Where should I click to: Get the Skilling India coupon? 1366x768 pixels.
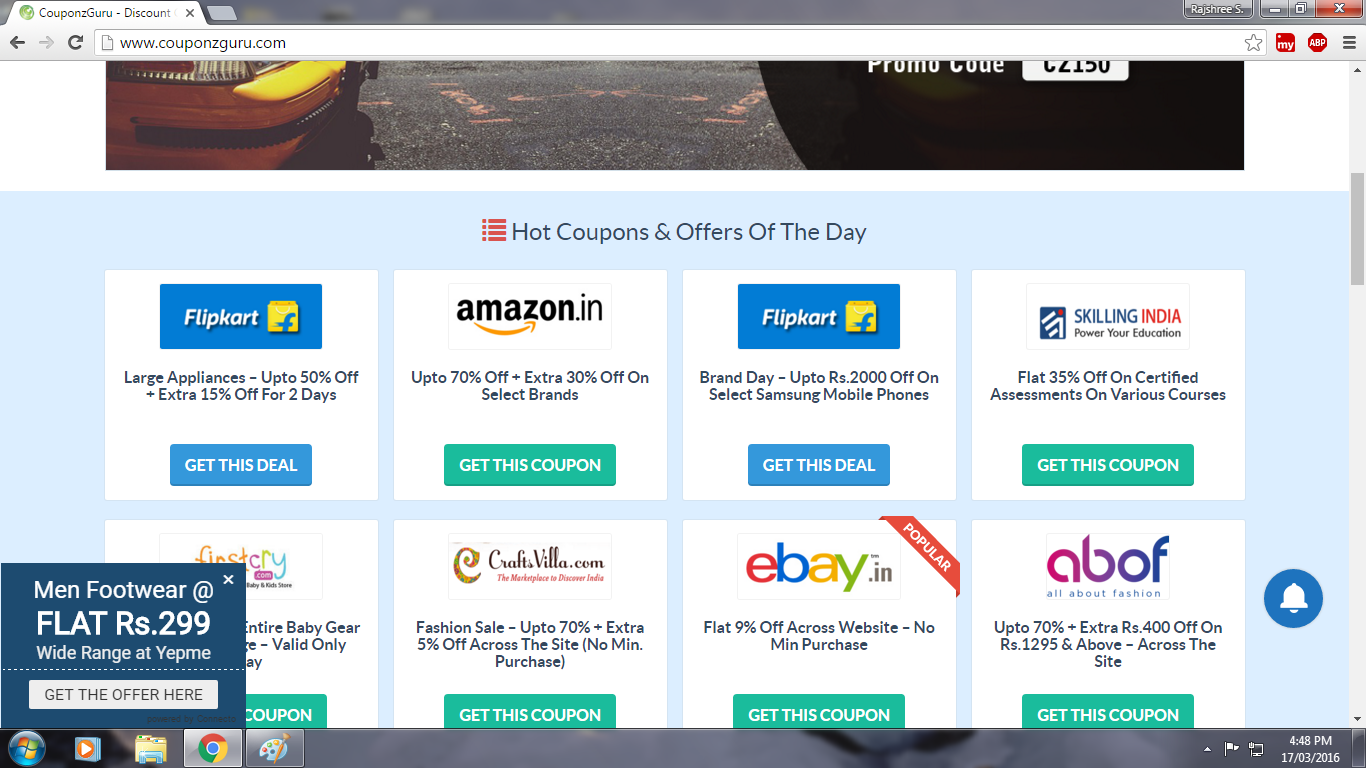(1108, 465)
